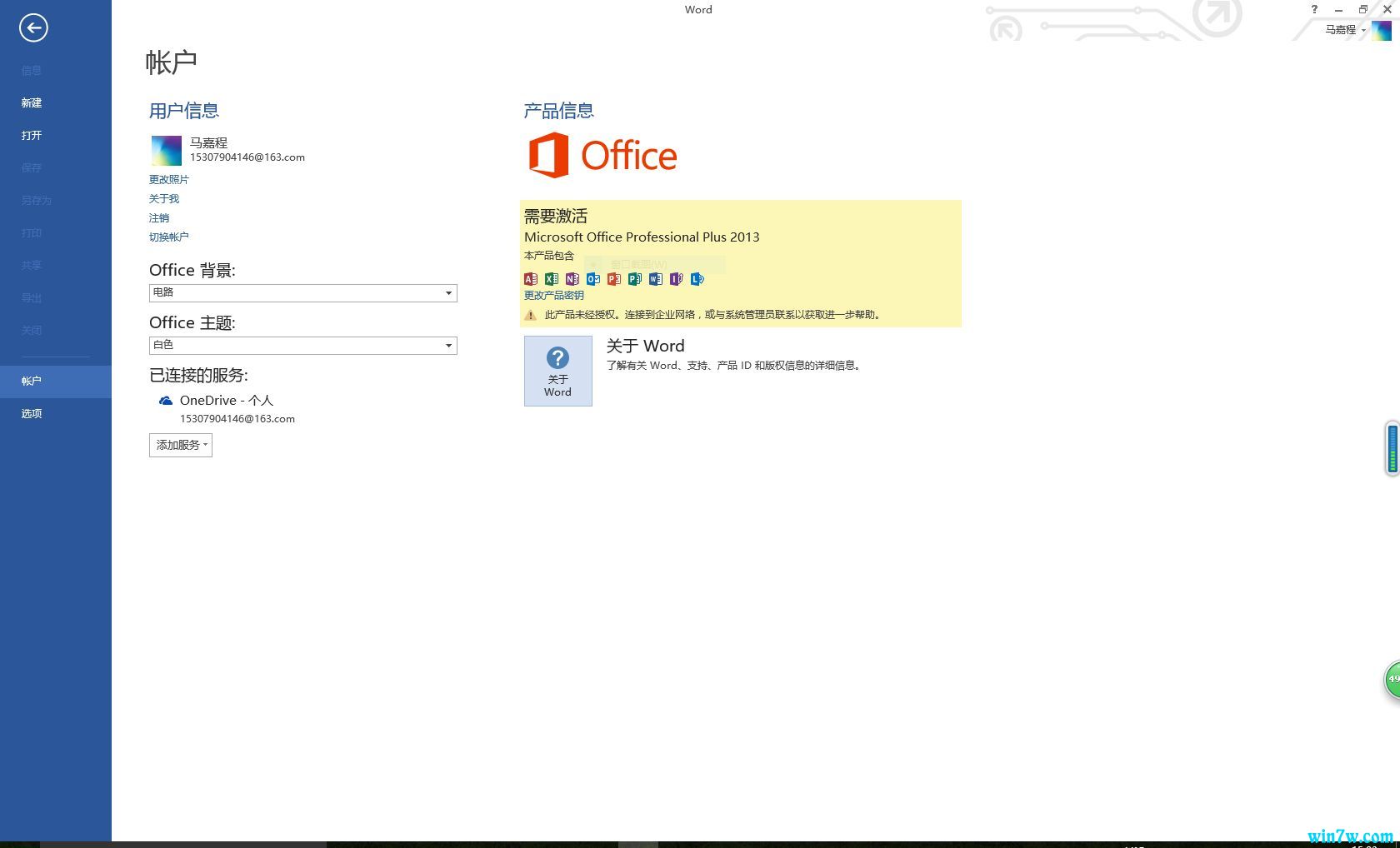Click the Access app icon
Screen dimensions: 1400x848
(531, 279)
